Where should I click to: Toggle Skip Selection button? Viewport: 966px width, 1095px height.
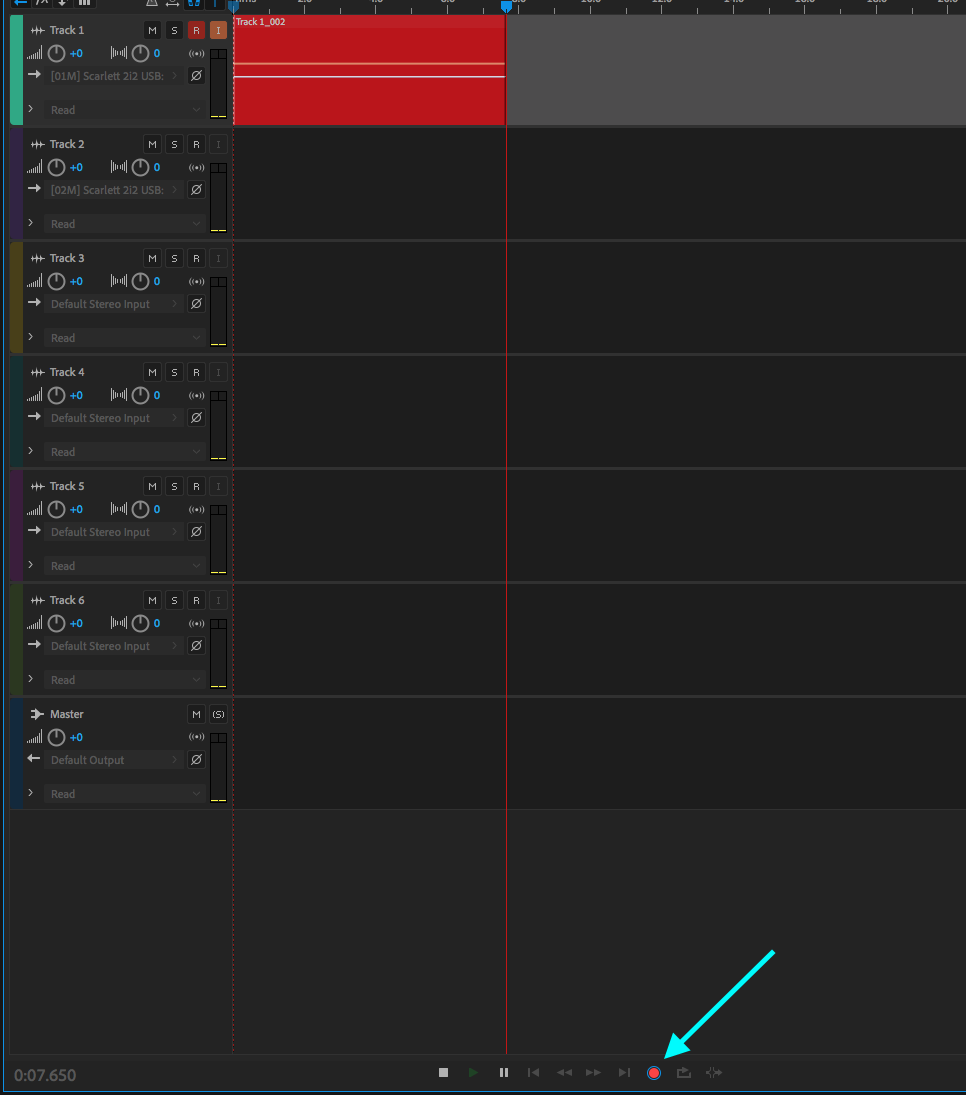point(714,1073)
